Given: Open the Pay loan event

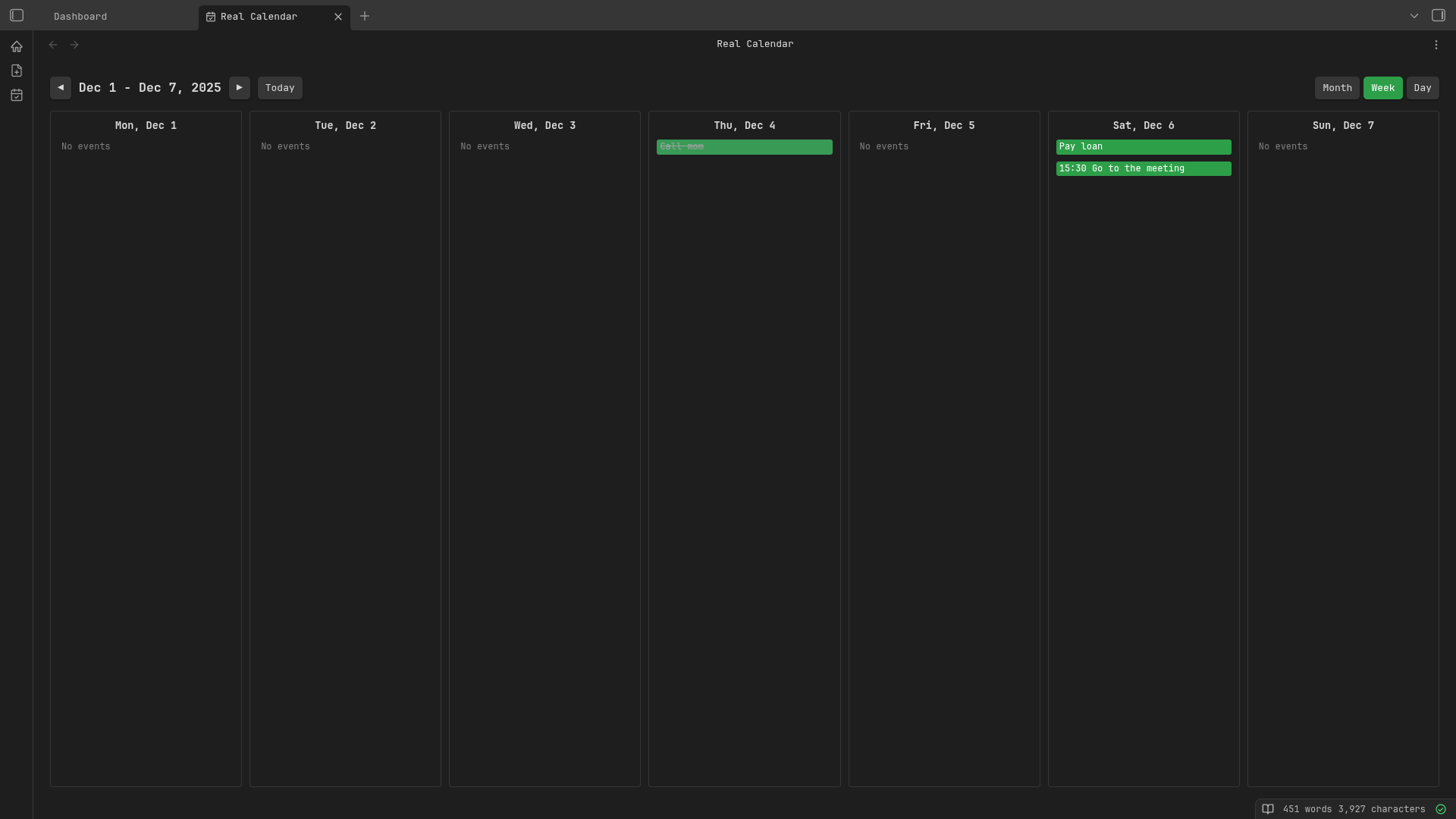Looking at the screenshot, I should click(1143, 147).
